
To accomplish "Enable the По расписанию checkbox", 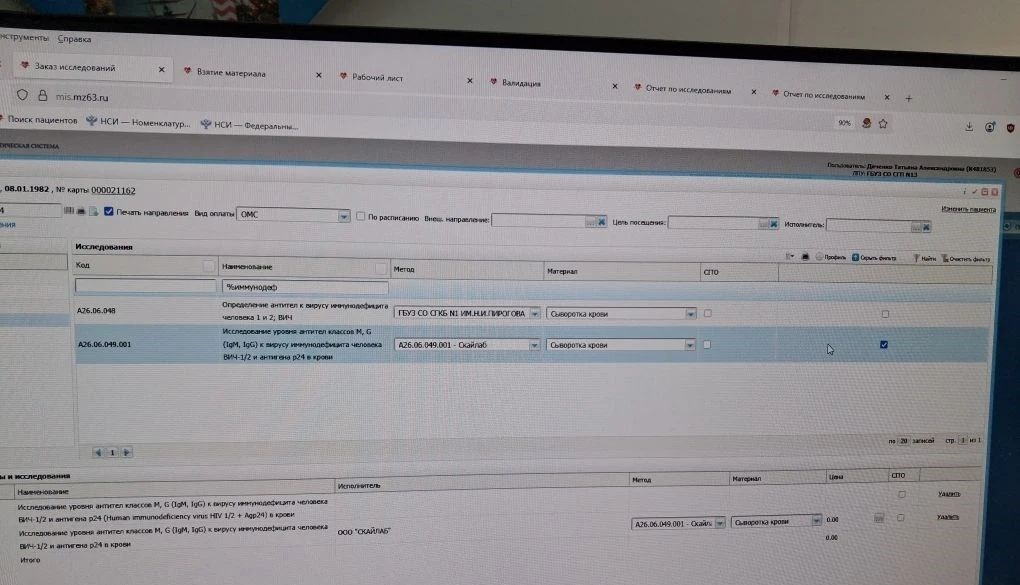I will 360,216.
